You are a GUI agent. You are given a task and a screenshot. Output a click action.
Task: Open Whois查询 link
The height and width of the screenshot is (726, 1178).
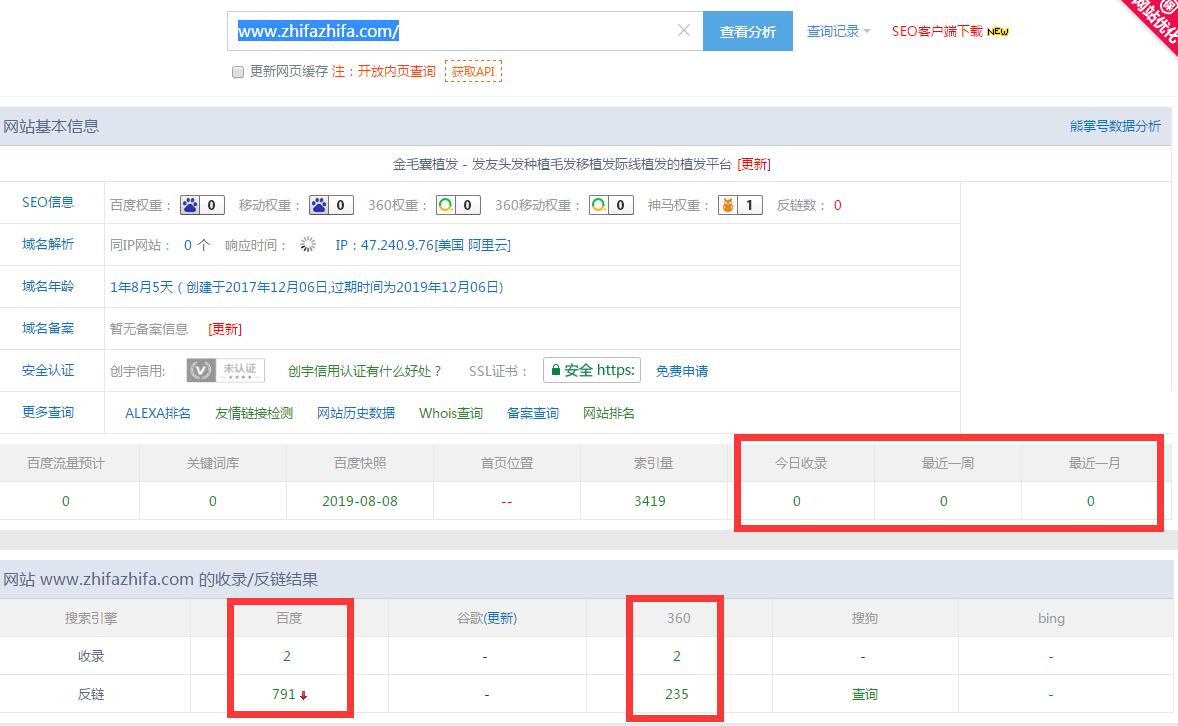coord(451,413)
